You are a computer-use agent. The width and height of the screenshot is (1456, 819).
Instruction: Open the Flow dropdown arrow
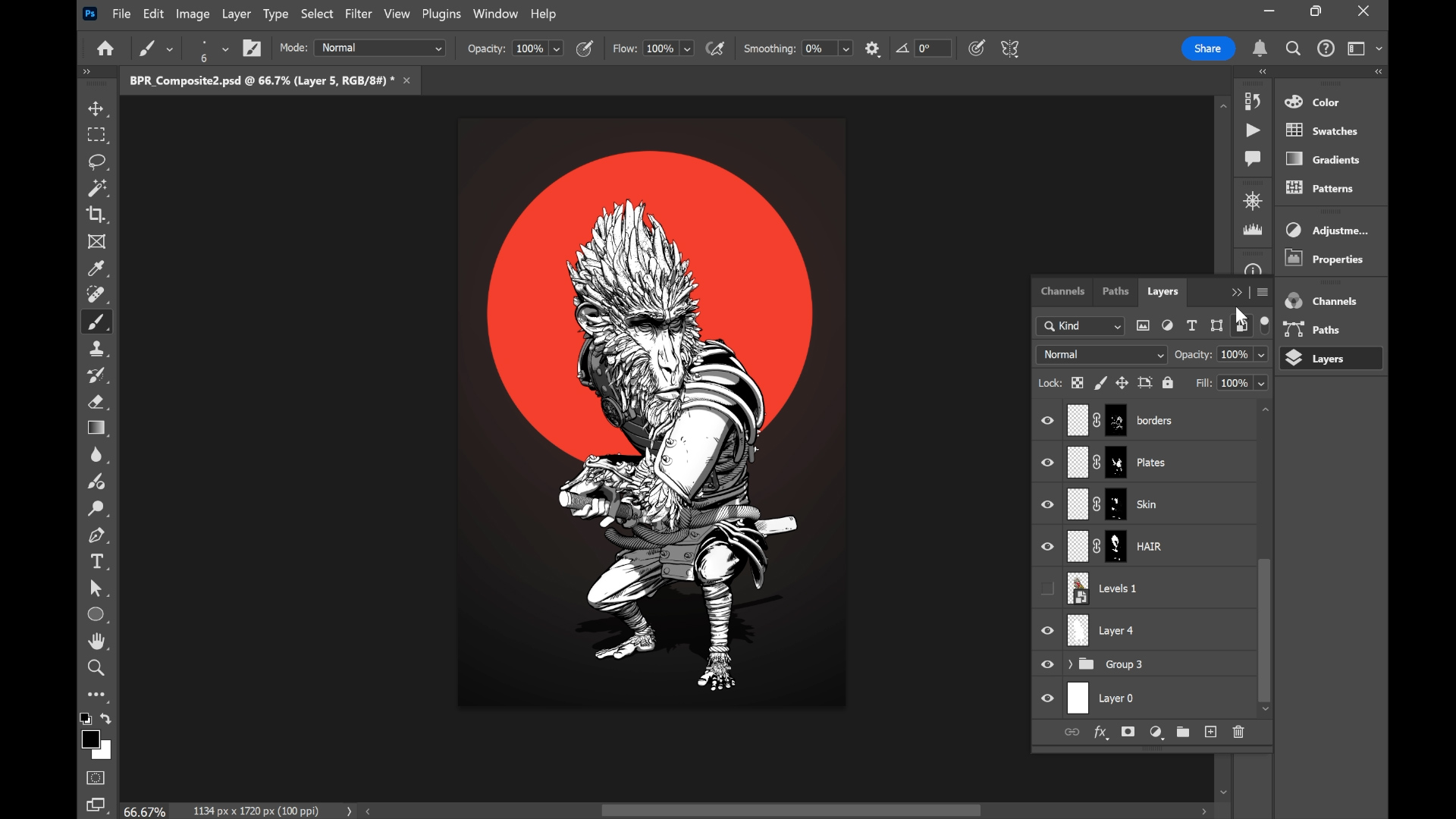point(687,49)
